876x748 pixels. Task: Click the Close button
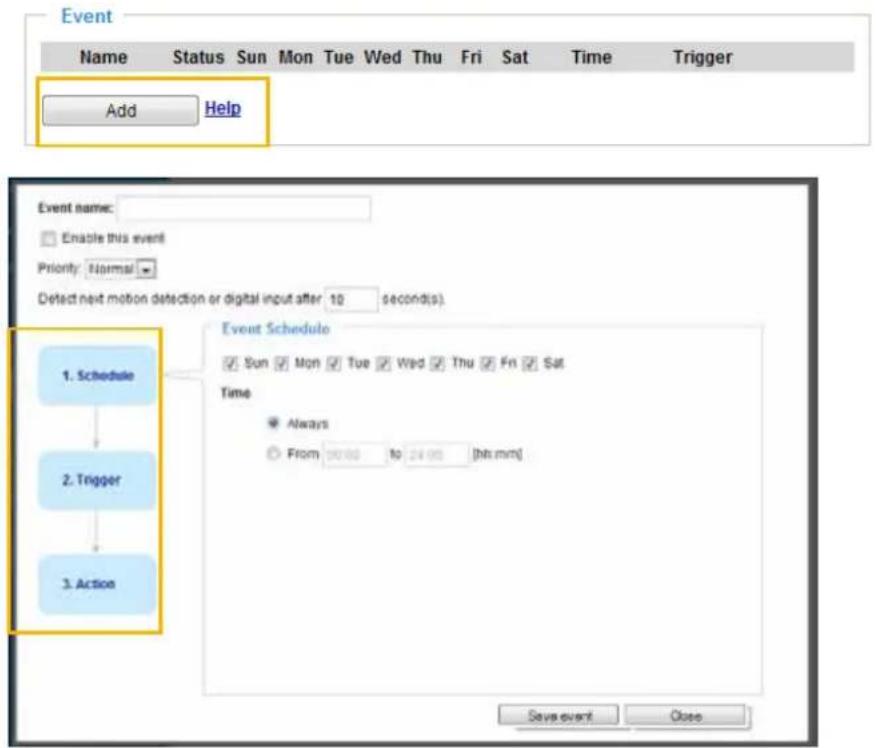tap(685, 716)
